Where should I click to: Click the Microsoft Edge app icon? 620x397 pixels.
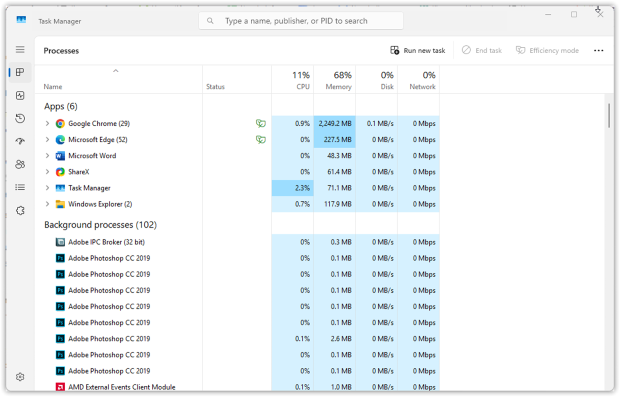[60, 140]
